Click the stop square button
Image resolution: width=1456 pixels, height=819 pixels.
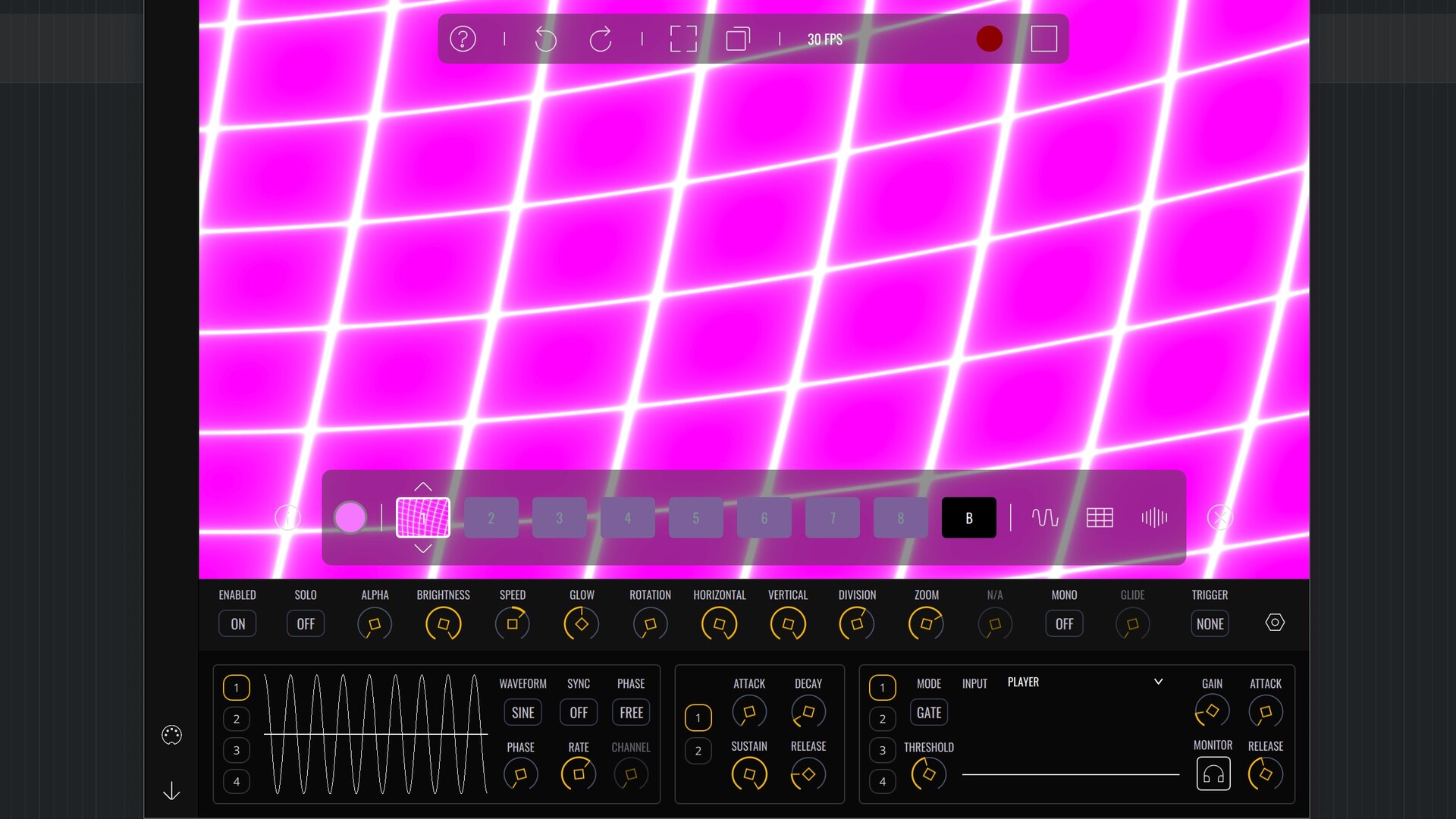tap(1044, 39)
